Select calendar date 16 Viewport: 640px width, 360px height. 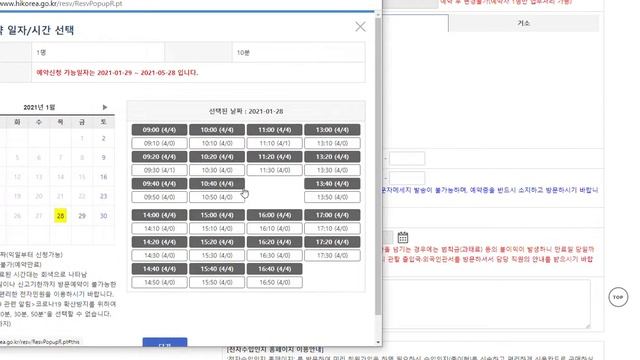pos(104,177)
